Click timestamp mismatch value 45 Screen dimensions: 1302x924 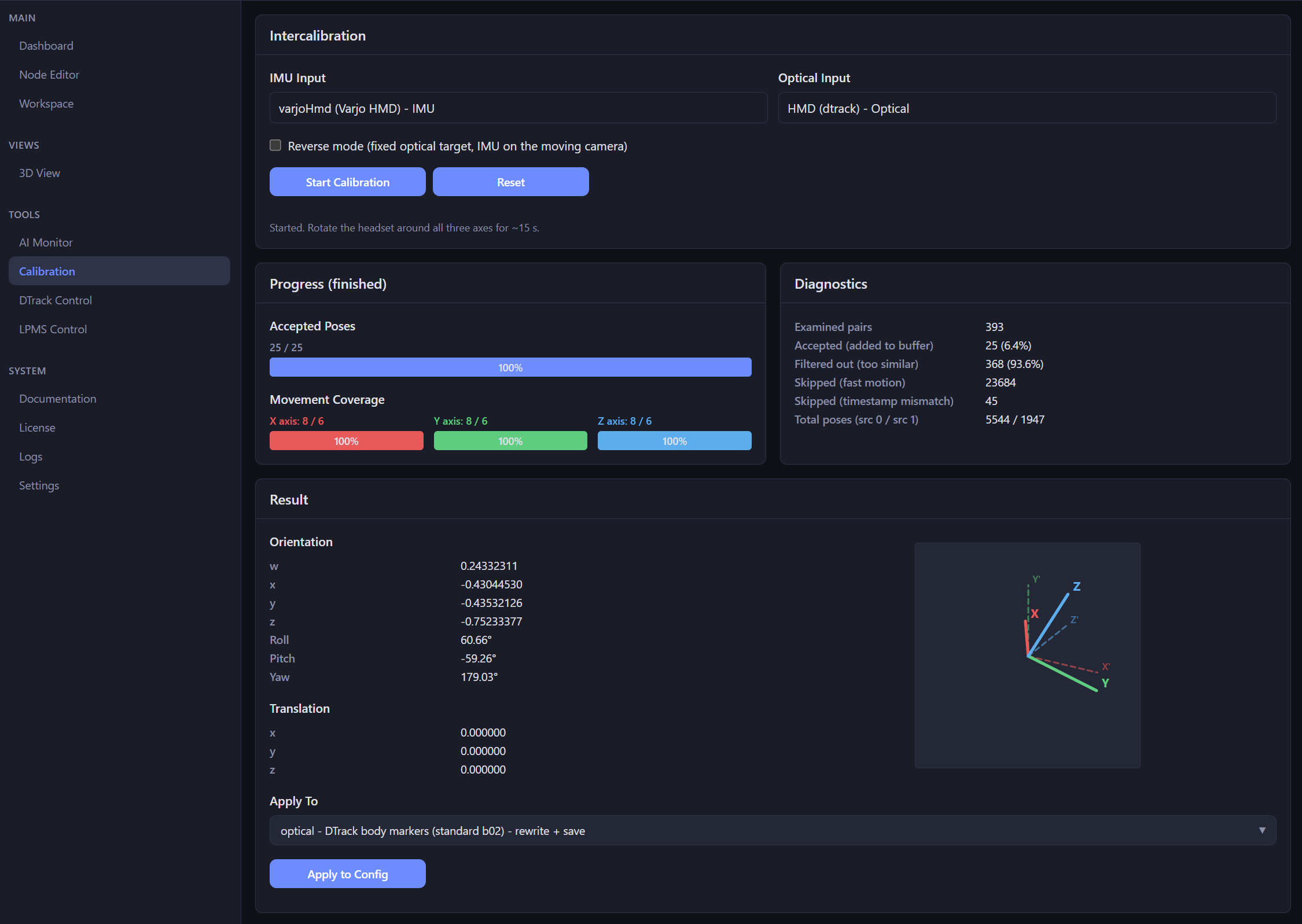pos(991,401)
